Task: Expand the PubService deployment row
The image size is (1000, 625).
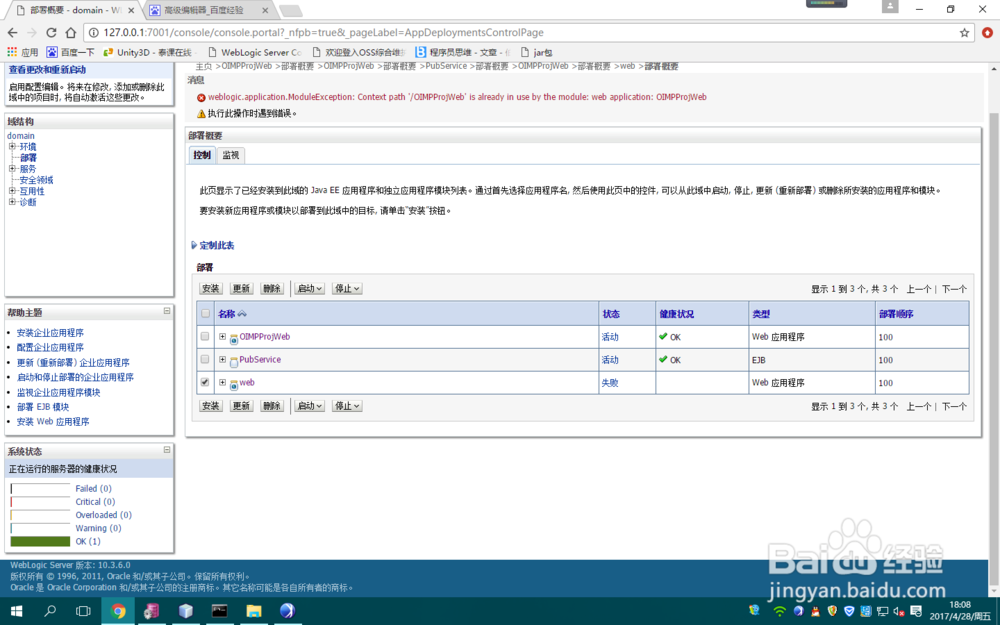Action: click(223, 359)
